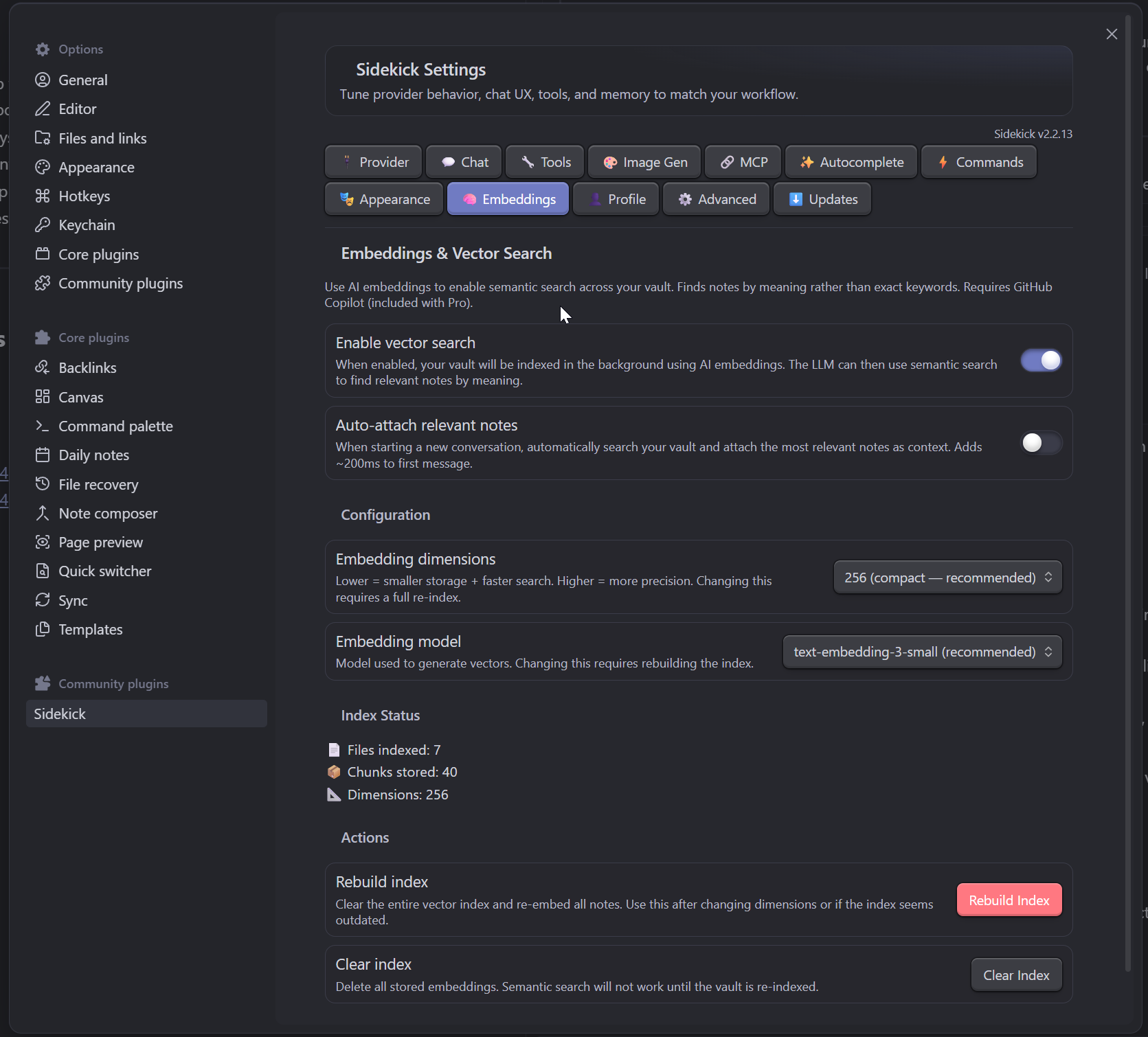Click the Index Status heading
The height and width of the screenshot is (1037, 1148).
click(x=381, y=716)
